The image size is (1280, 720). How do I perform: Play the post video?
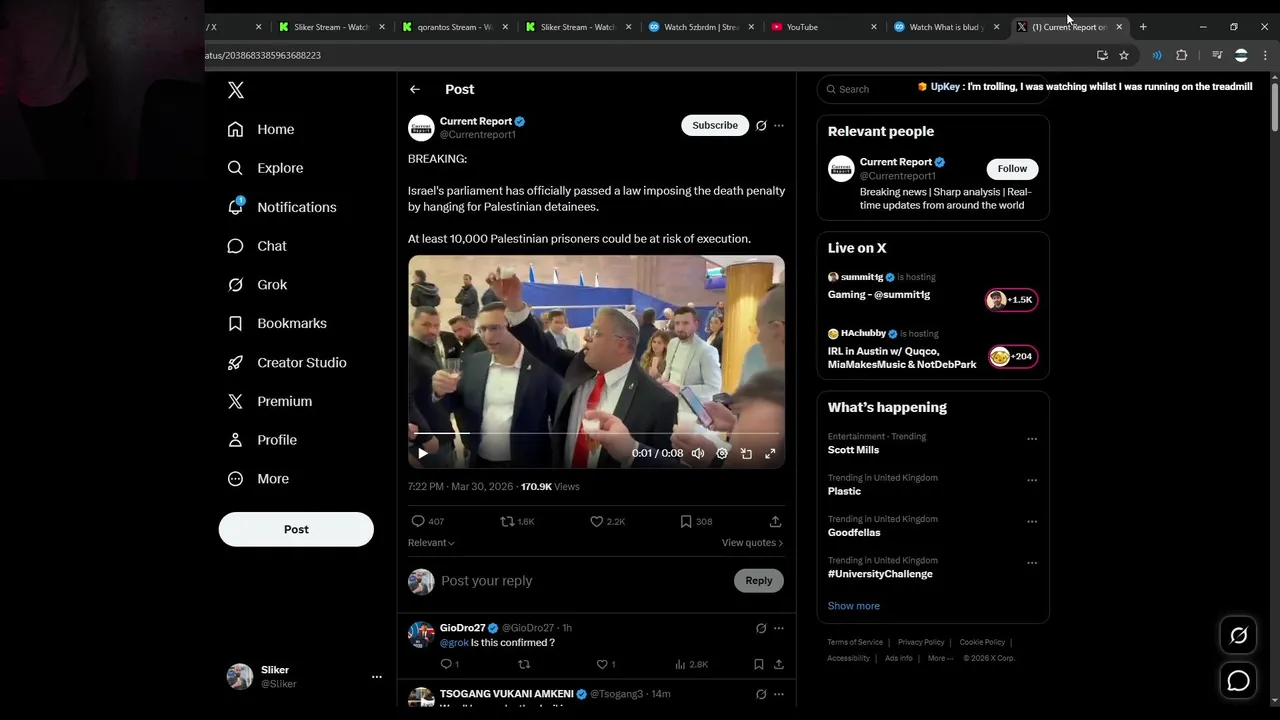(x=423, y=453)
